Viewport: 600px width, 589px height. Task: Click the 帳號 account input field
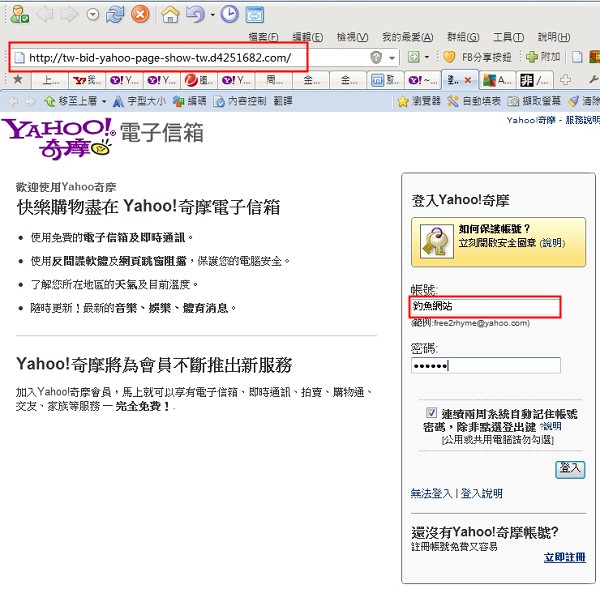pyautogui.click(x=485, y=307)
